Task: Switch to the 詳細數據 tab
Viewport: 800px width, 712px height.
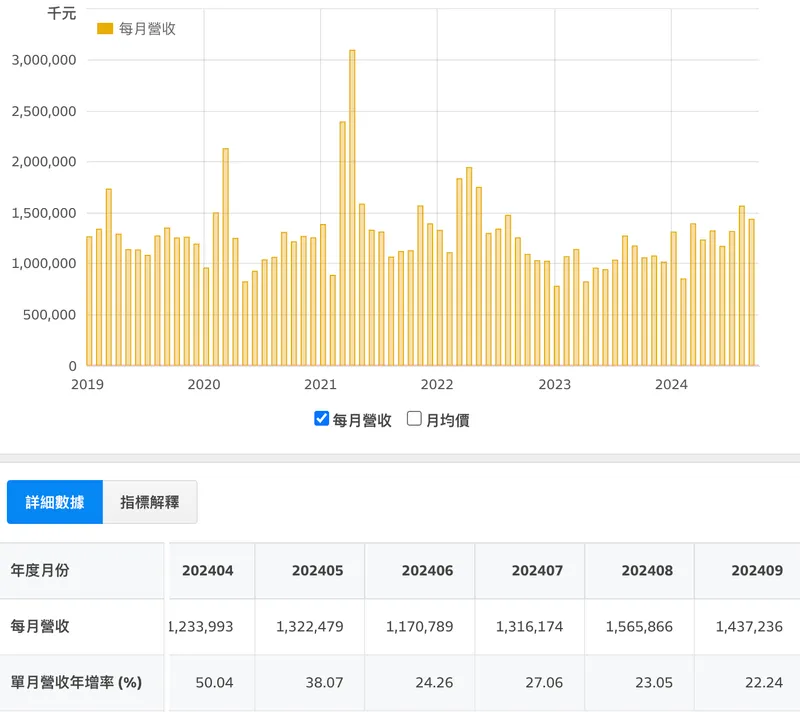Action: (x=55, y=502)
